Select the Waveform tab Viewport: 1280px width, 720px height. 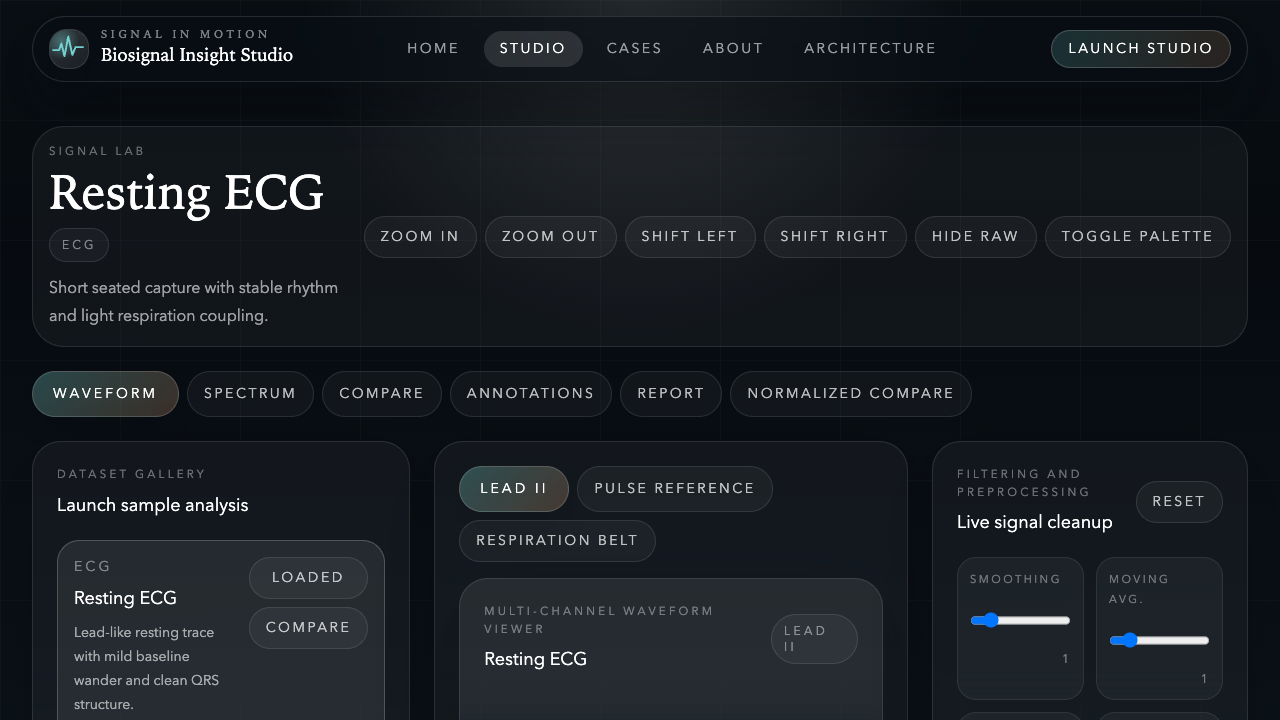(105, 394)
